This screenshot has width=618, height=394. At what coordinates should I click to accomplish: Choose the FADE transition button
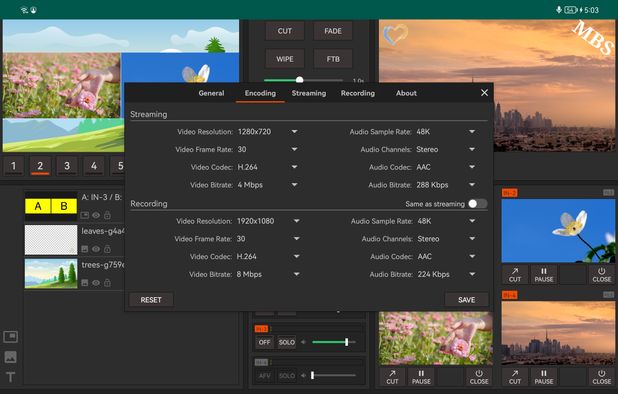(333, 31)
